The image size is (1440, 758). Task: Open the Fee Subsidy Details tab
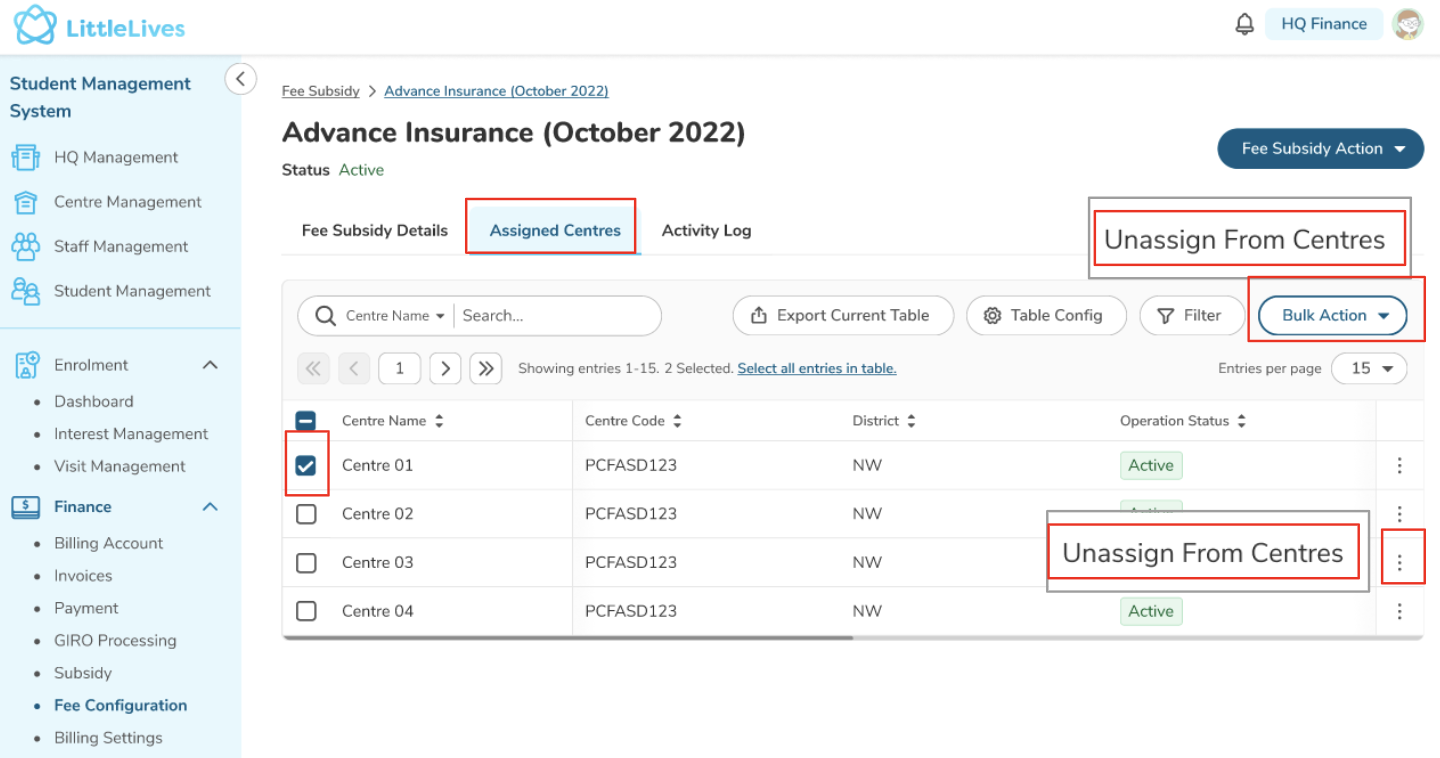coord(375,230)
